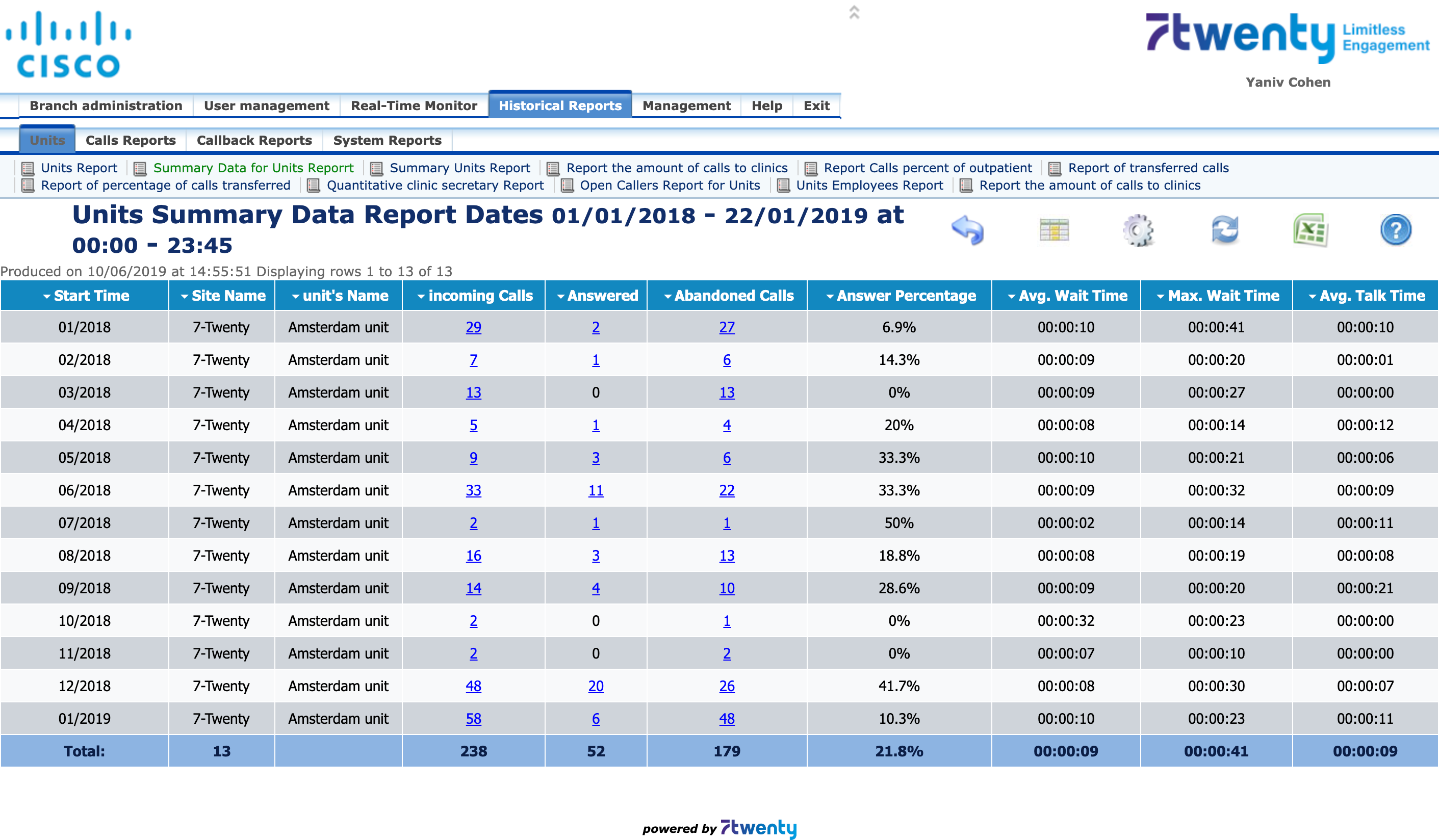Export report with the Excel icon
The image size is (1439, 840).
pos(1310,230)
